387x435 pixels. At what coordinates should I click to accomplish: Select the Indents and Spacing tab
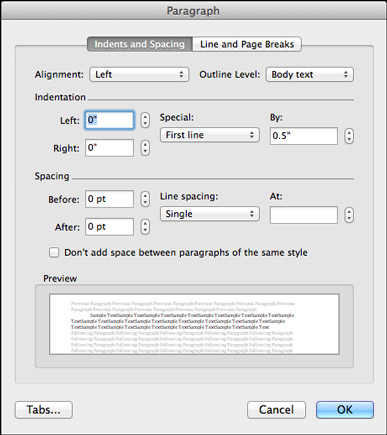click(x=140, y=44)
